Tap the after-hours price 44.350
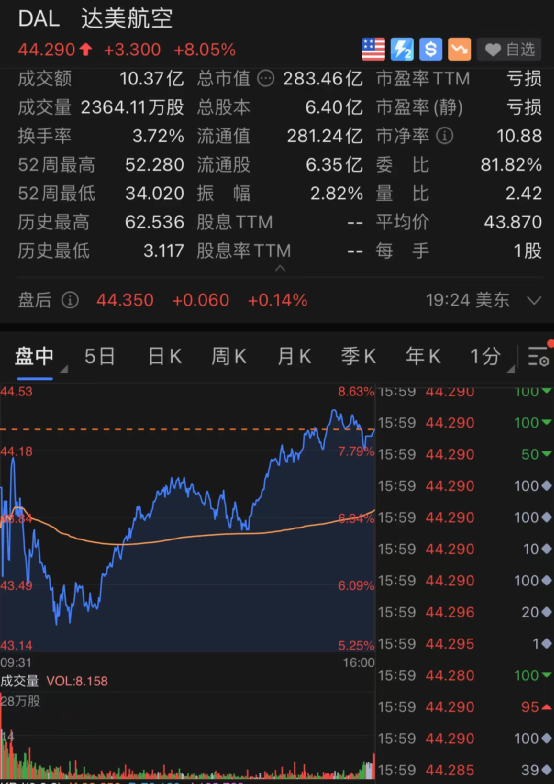 (125, 300)
